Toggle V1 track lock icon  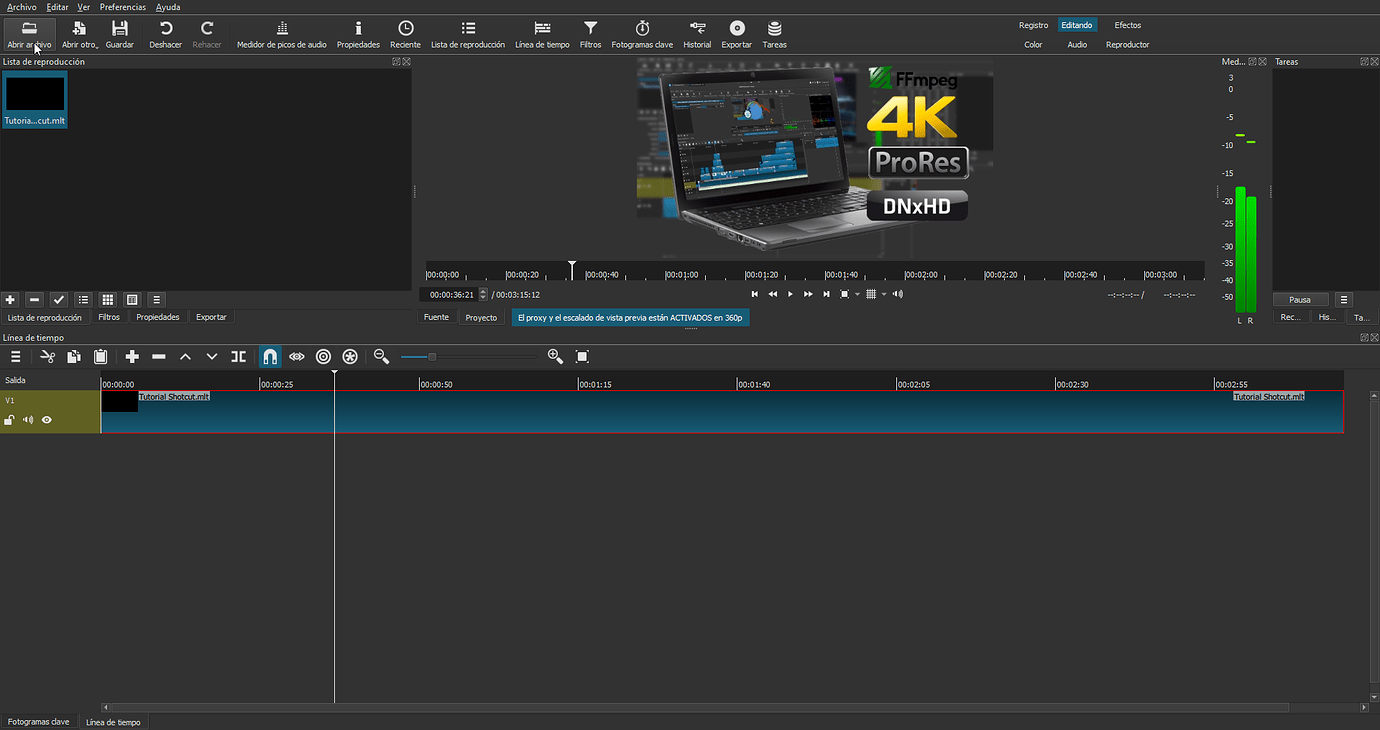point(10,420)
